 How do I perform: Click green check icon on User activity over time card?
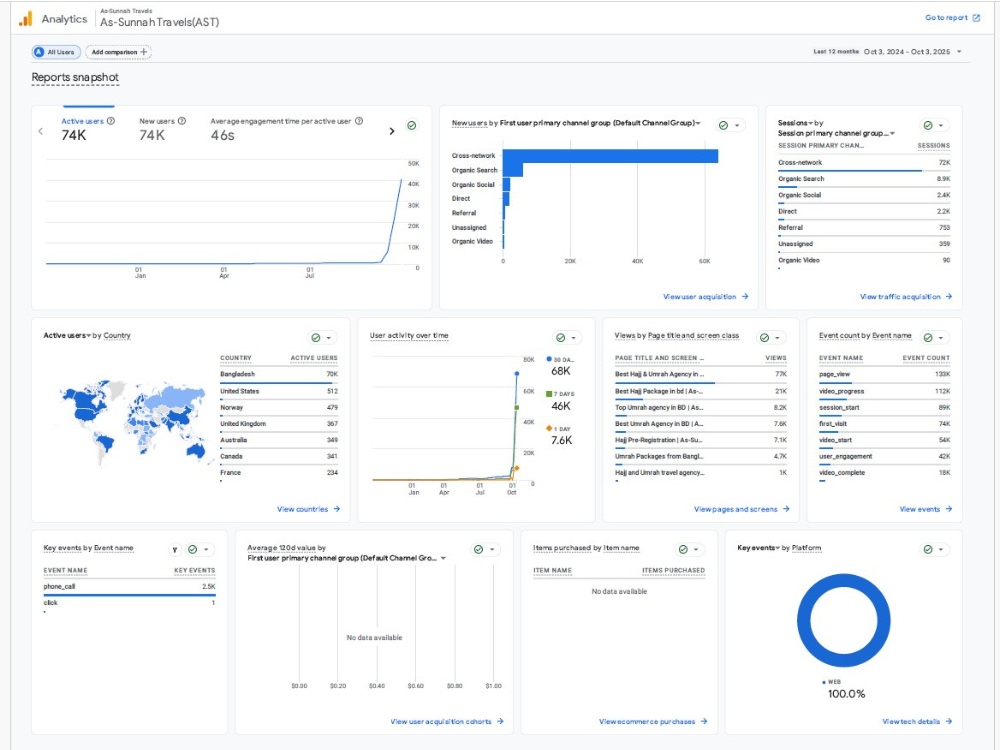click(x=561, y=337)
